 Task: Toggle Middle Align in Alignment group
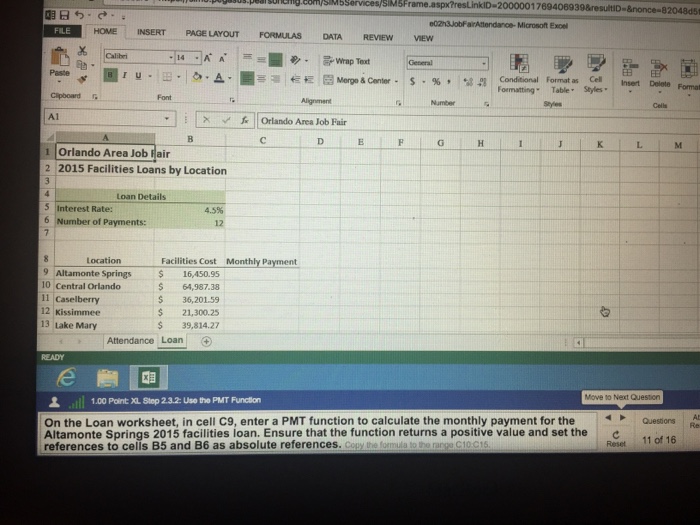(x=262, y=59)
